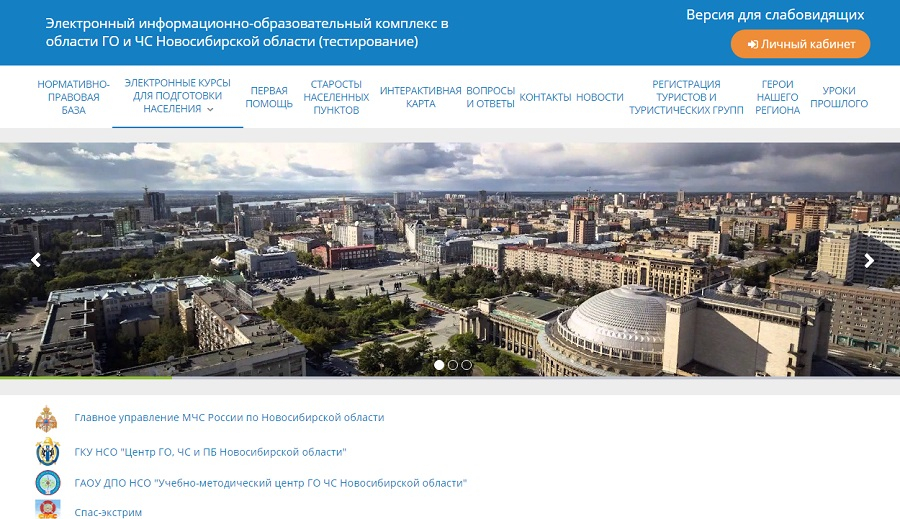
Task: Click the ГКУ НСО Центр ГО emblem icon
Action: pos(47,451)
